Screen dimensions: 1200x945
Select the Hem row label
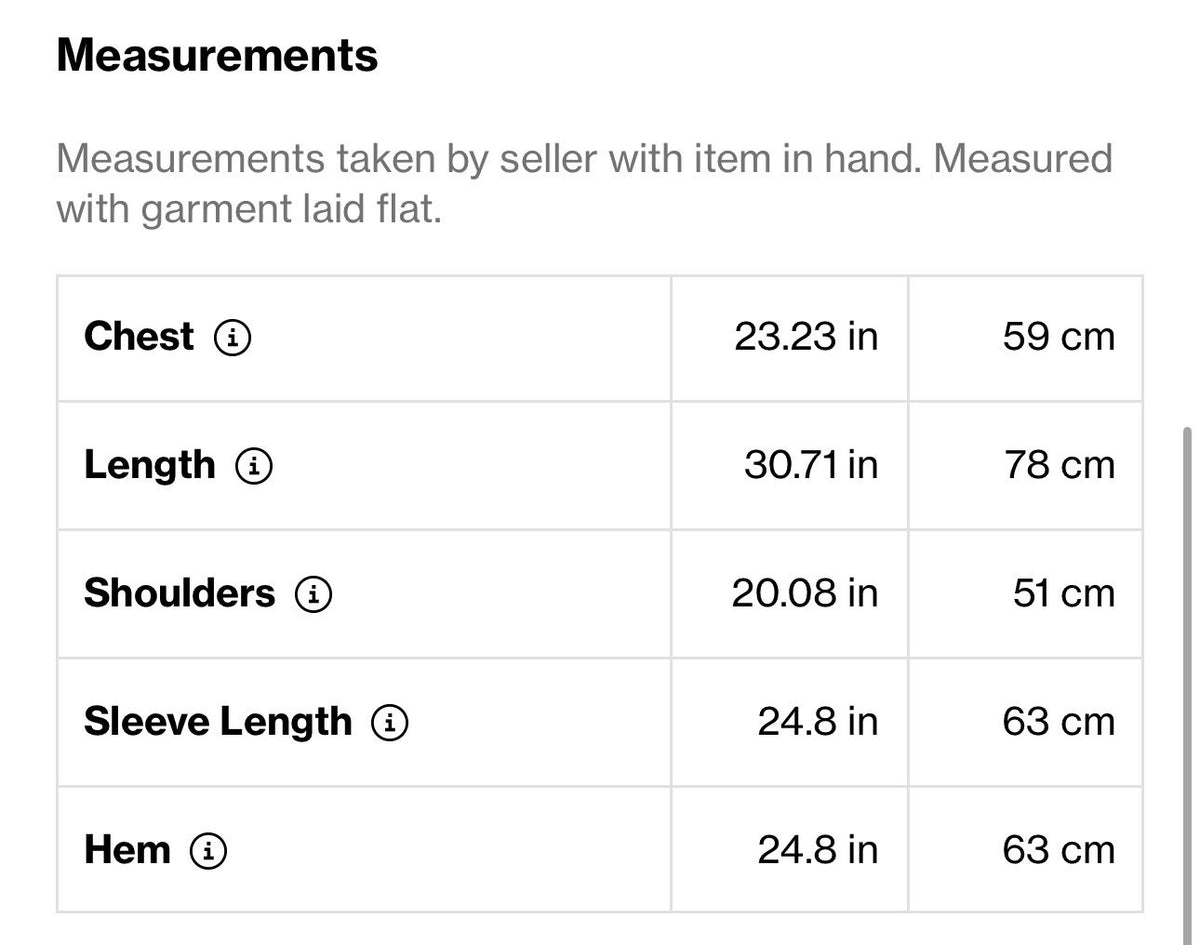[x=127, y=850]
